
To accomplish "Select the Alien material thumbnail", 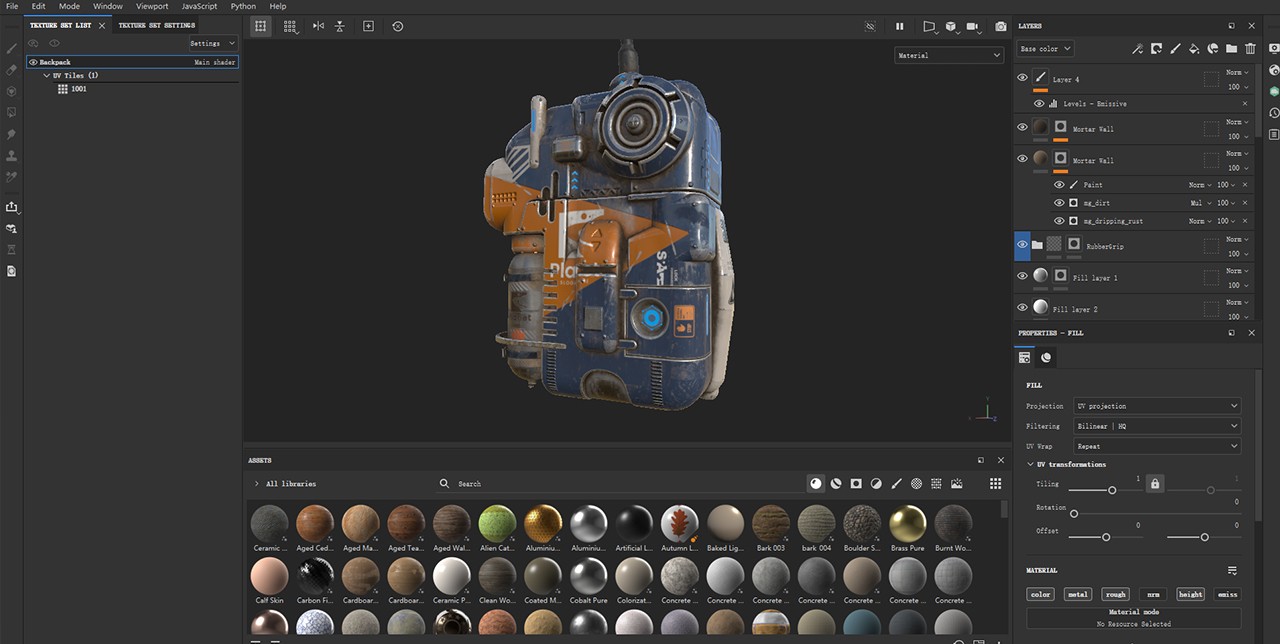I will 497,524.
